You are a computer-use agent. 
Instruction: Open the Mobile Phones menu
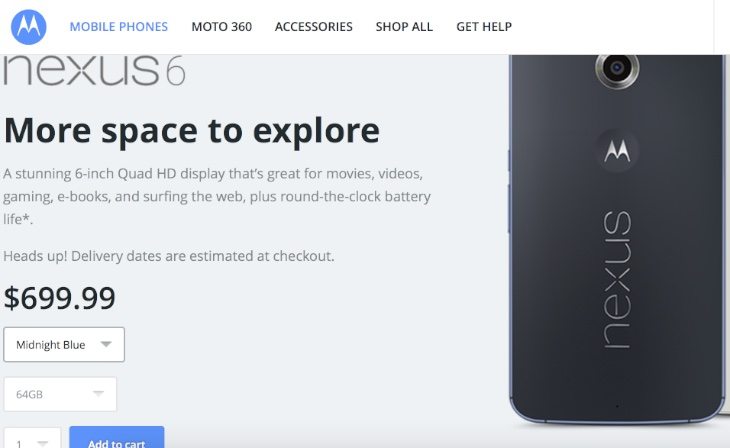click(119, 27)
